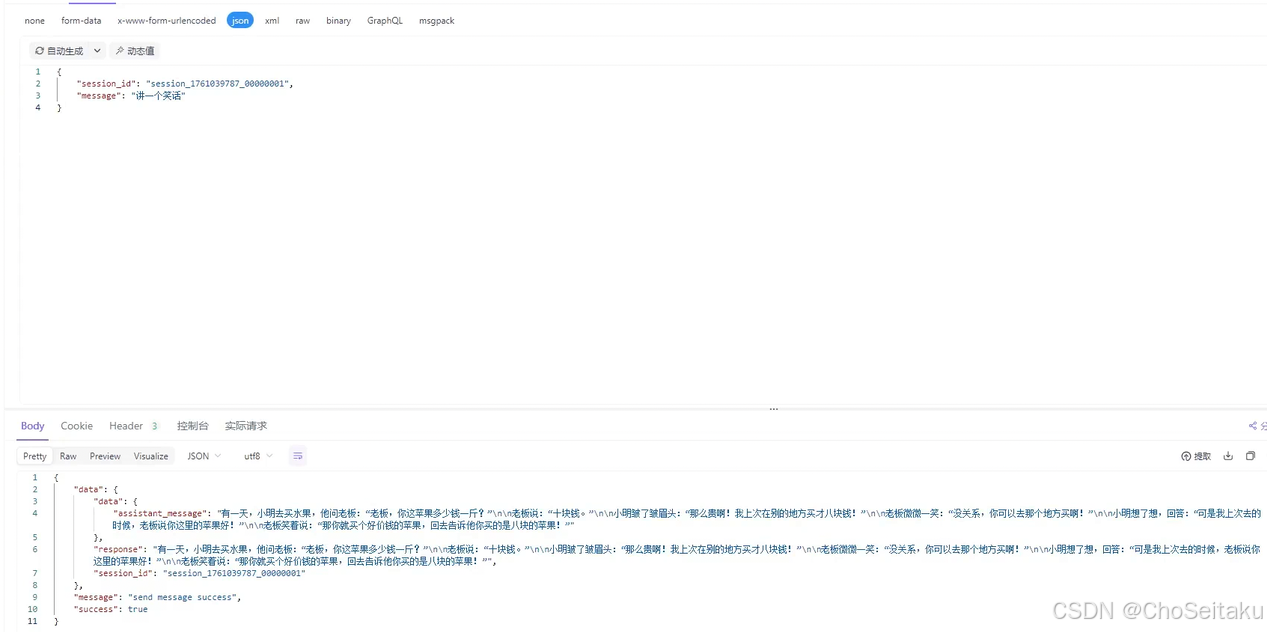Select the binary body type
Screen dimensions: 1267x632
[x=338, y=20]
